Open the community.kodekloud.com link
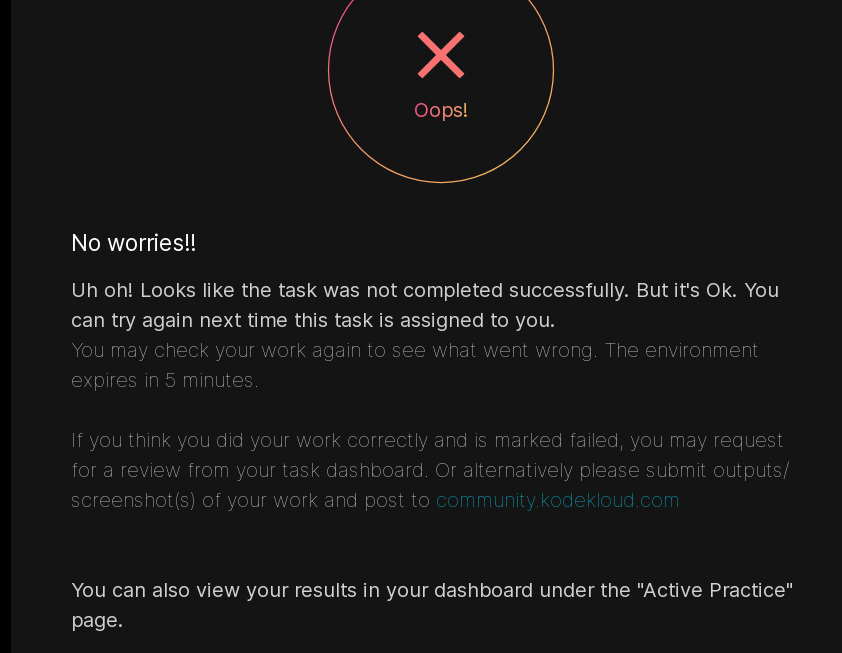The image size is (842, 653). point(557,500)
